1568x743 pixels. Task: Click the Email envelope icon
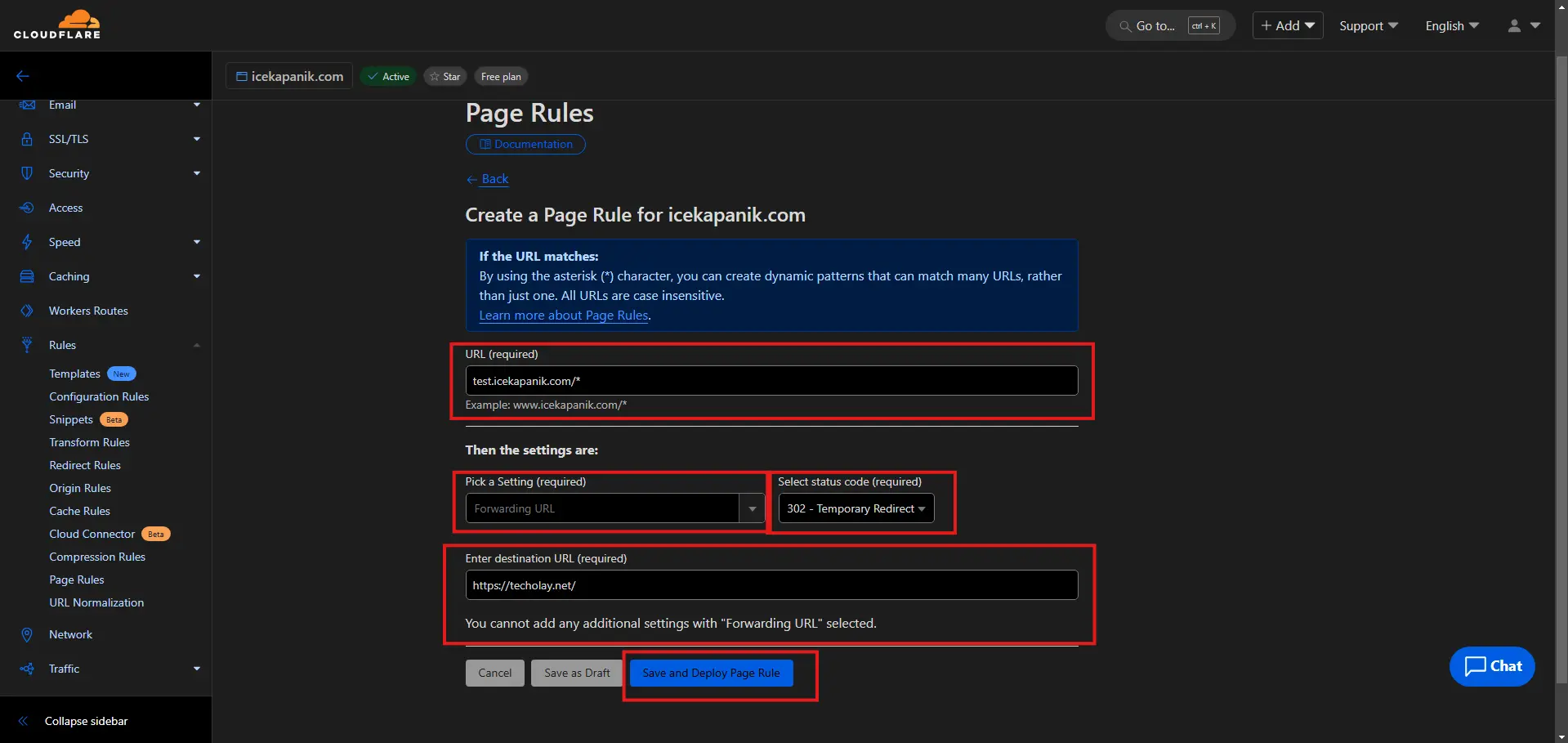27,105
